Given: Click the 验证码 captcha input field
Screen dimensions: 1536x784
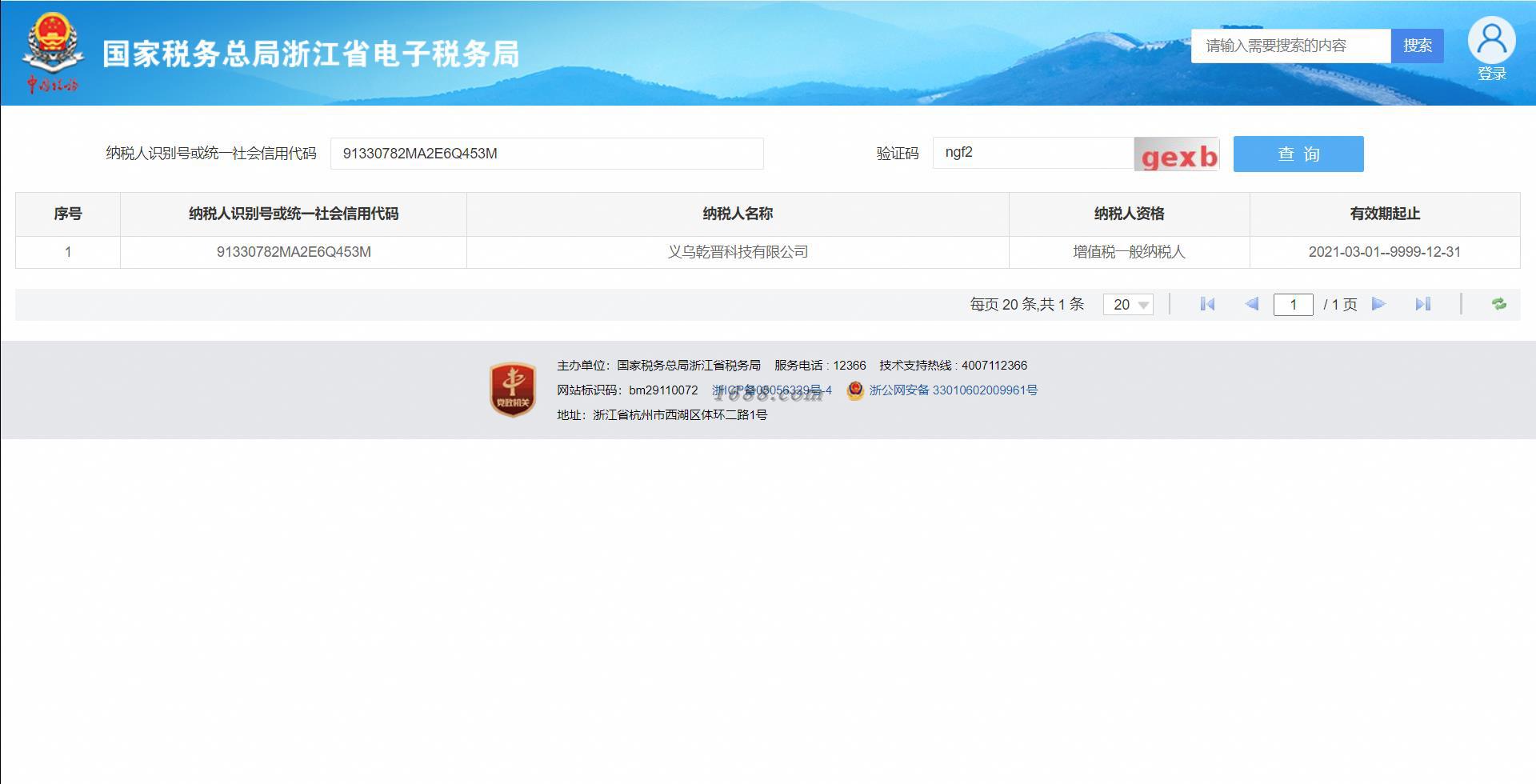Looking at the screenshot, I should tap(1033, 153).
